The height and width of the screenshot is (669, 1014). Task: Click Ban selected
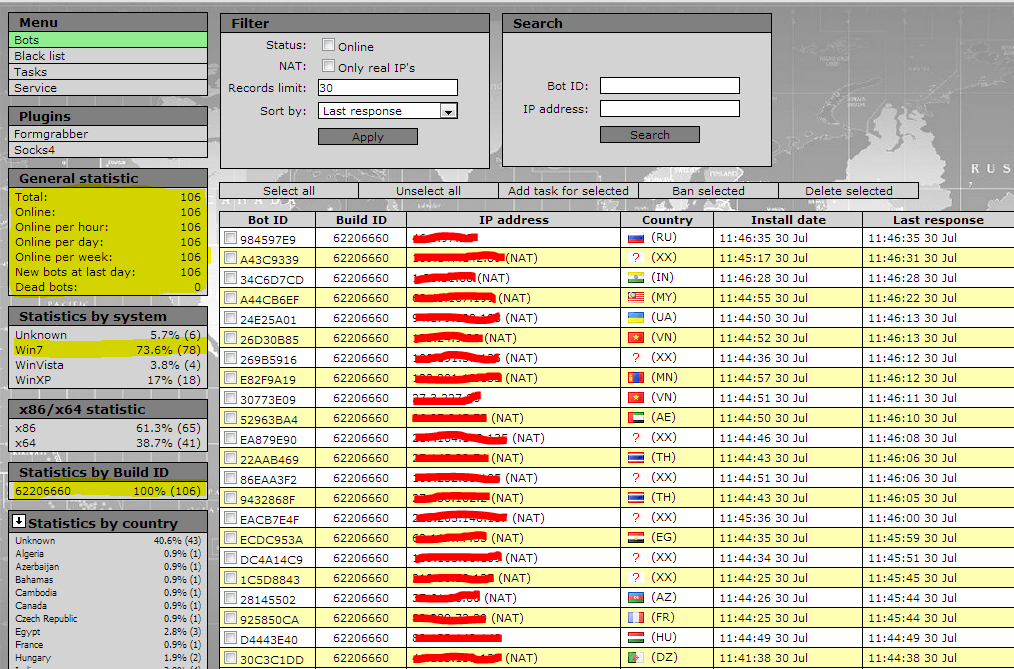(708, 191)
